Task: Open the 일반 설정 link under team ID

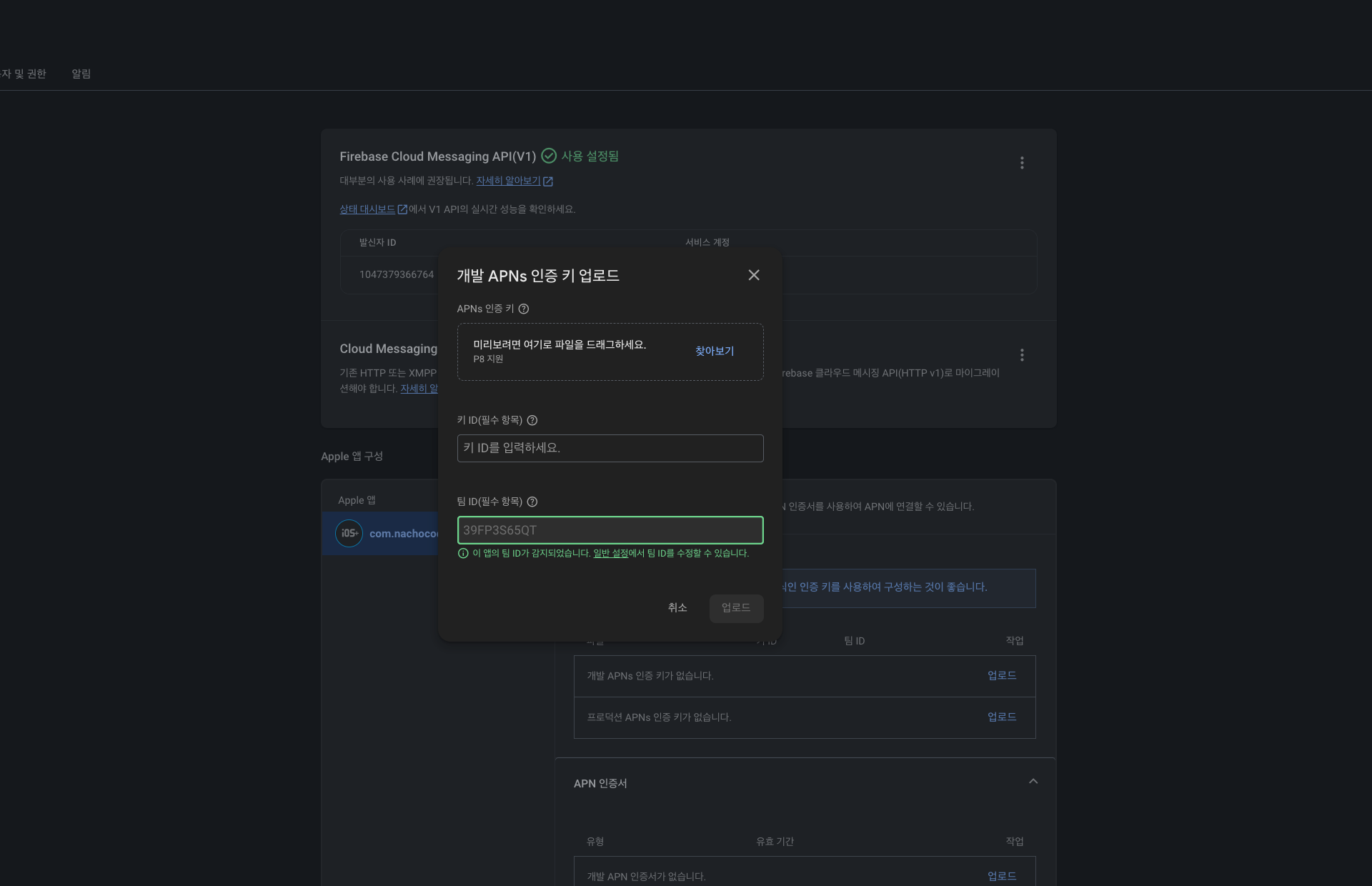Action: point(610,554)
